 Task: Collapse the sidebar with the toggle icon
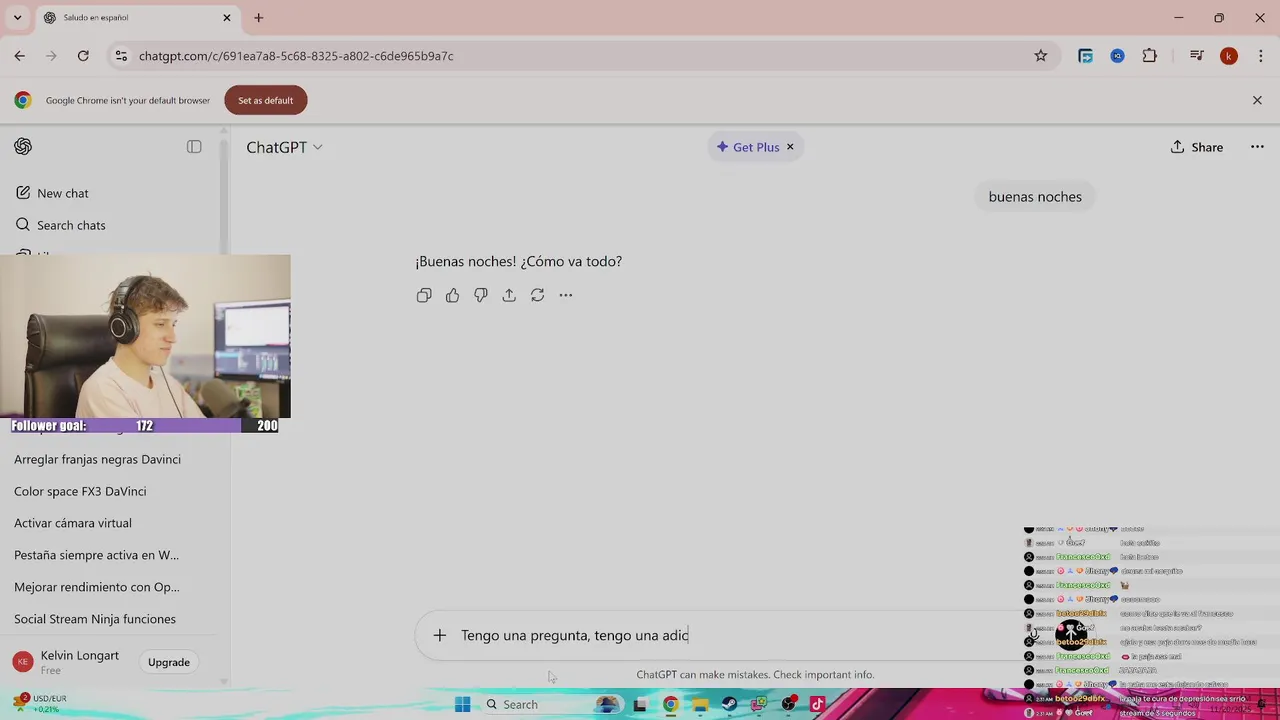click(194, 147)
